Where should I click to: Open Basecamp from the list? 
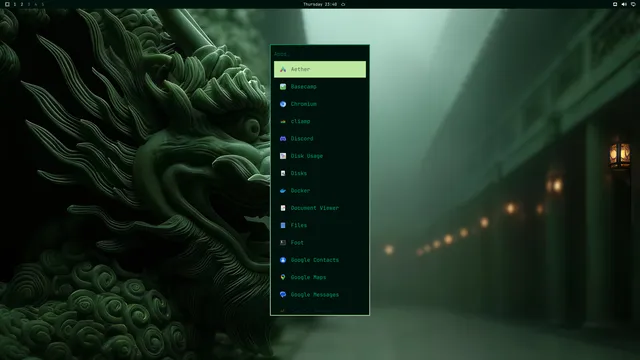pos(320,87)
